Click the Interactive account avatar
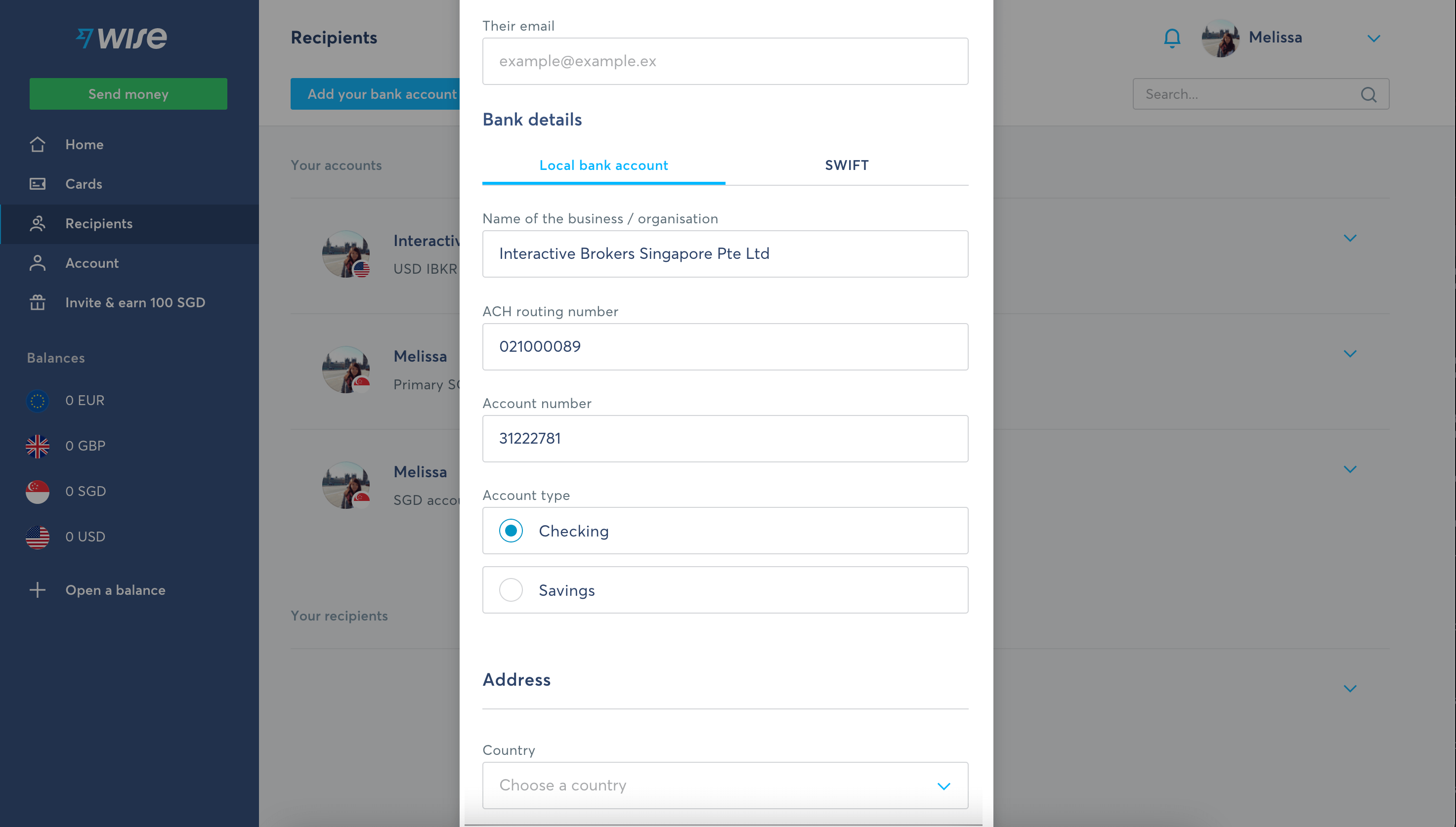Viewport: 1456px width, 827px height. click(346, 254)
